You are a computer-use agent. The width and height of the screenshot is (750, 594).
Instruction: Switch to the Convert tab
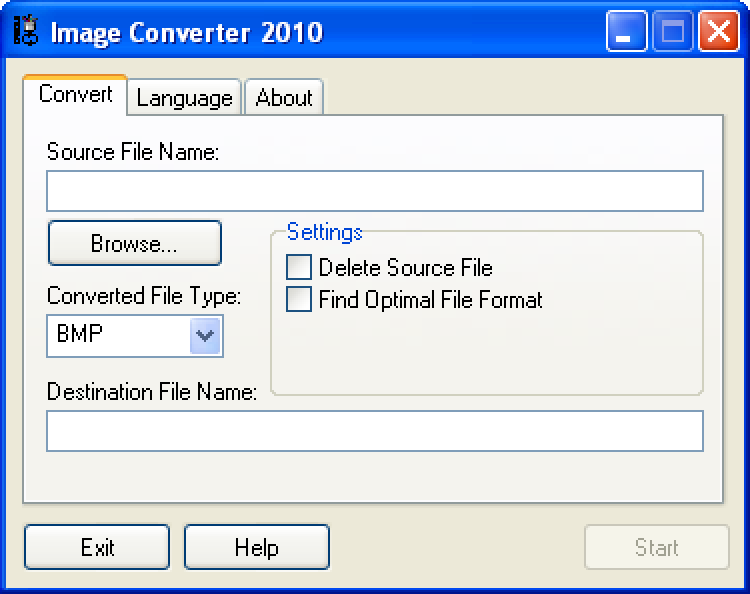pyautogui.click(x=75, y=95)
